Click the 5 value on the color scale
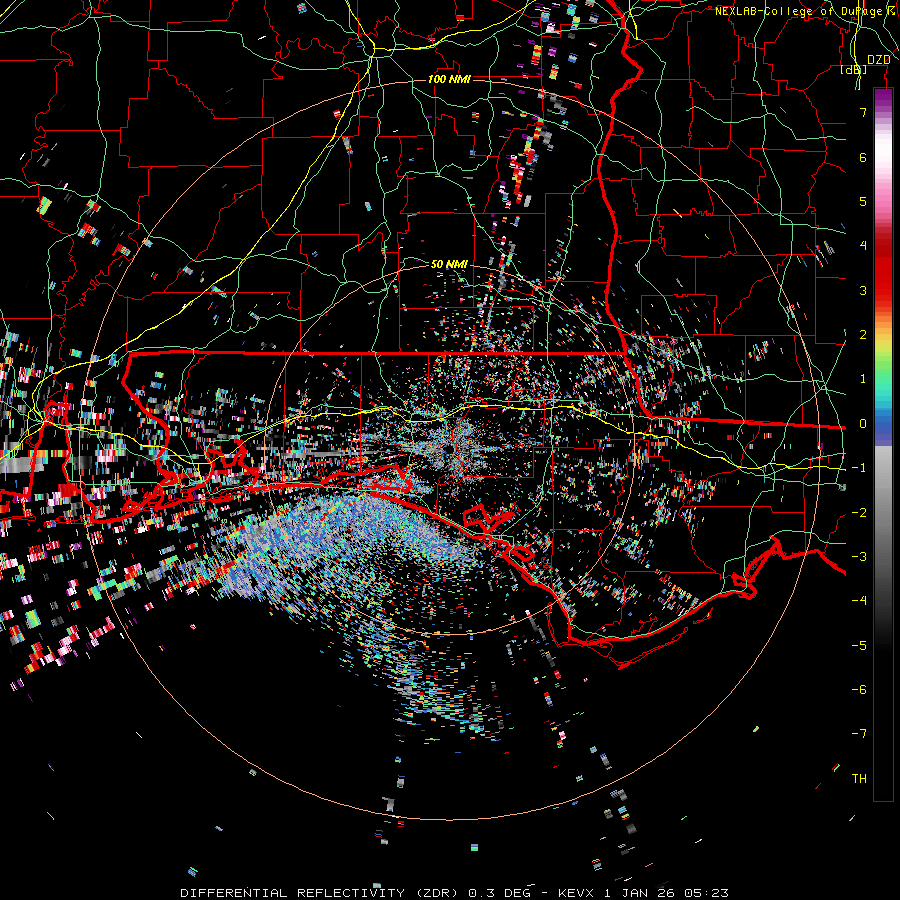The width and height of the screenshot is (900, 900). coord(863,201)
